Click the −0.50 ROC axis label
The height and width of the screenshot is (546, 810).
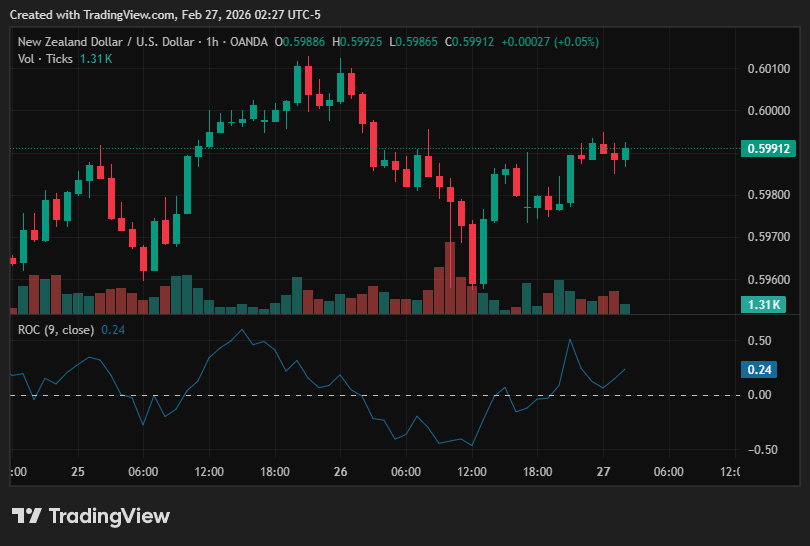762,450
